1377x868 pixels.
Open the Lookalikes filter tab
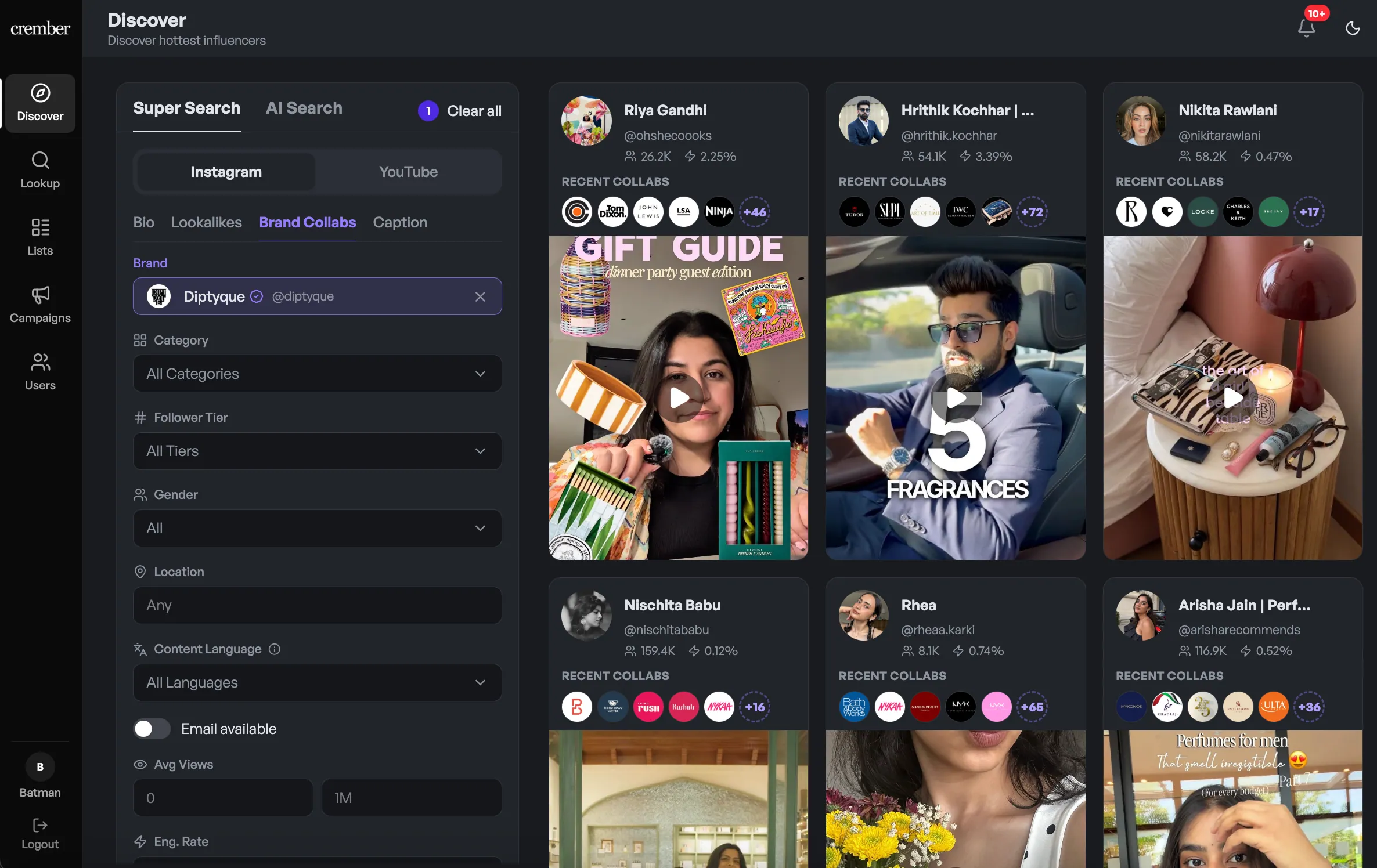coord(207,222)
